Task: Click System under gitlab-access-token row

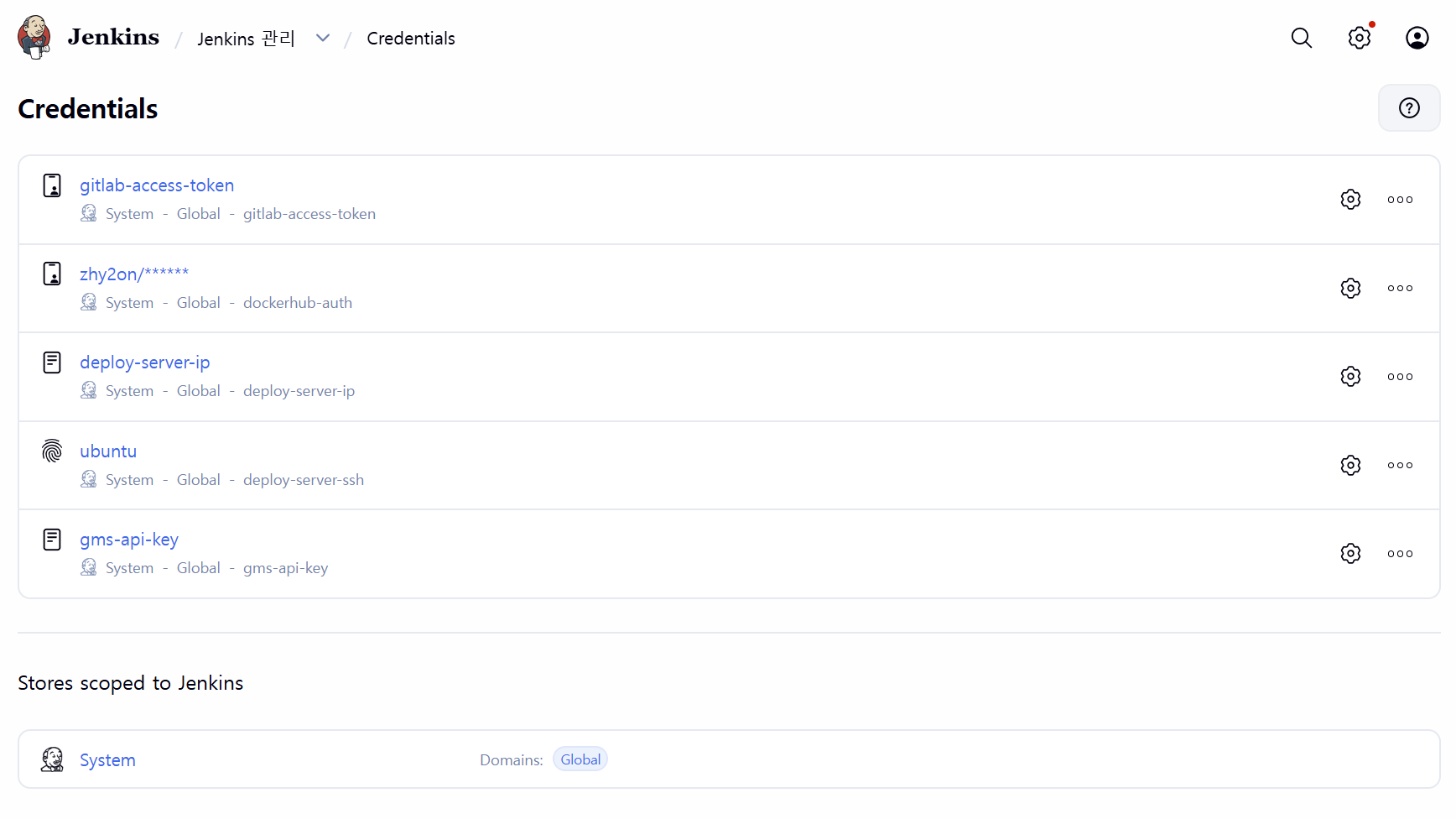Action: (x=130, y=214)
